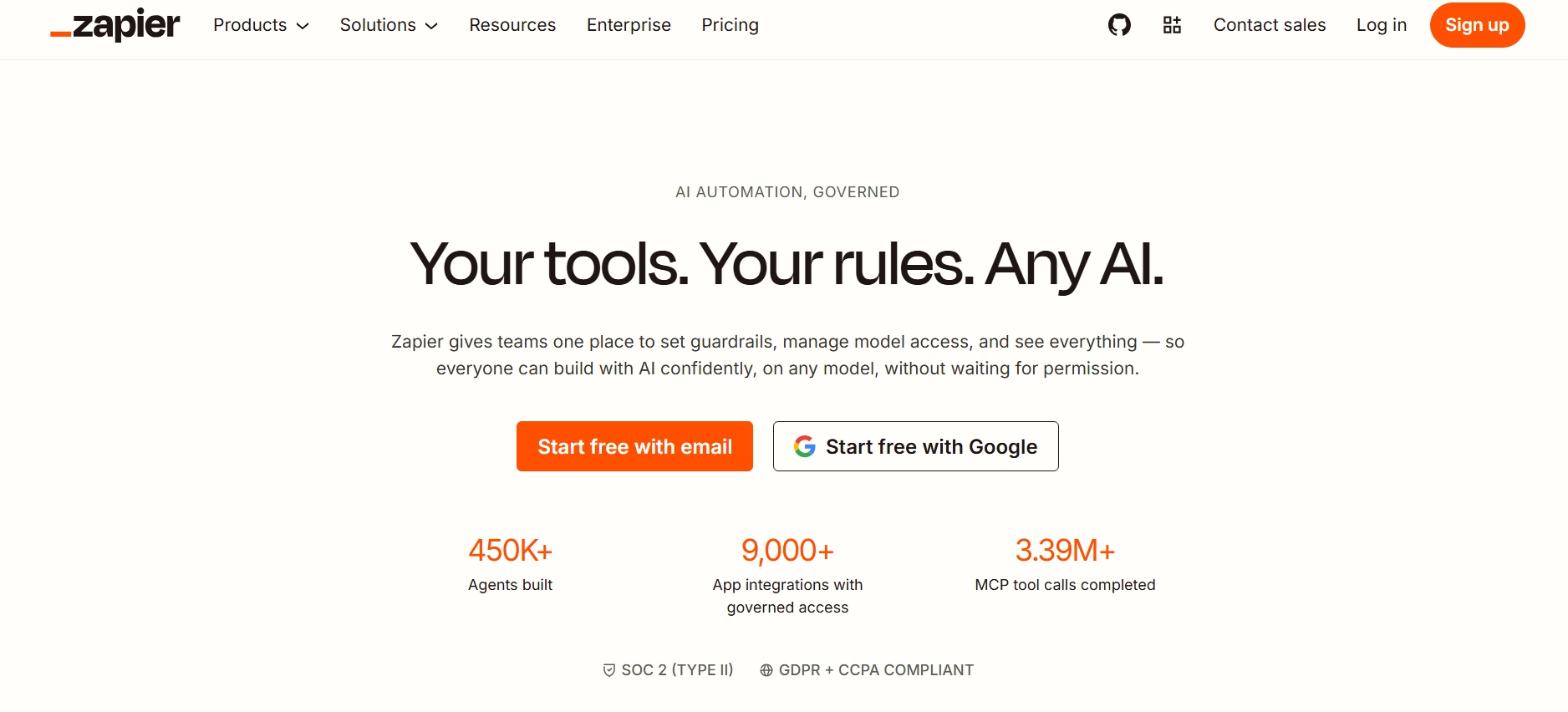Click the Zapier logo
The height and width of the screenshot is (712, 1568).
click(x=115, y=25)
